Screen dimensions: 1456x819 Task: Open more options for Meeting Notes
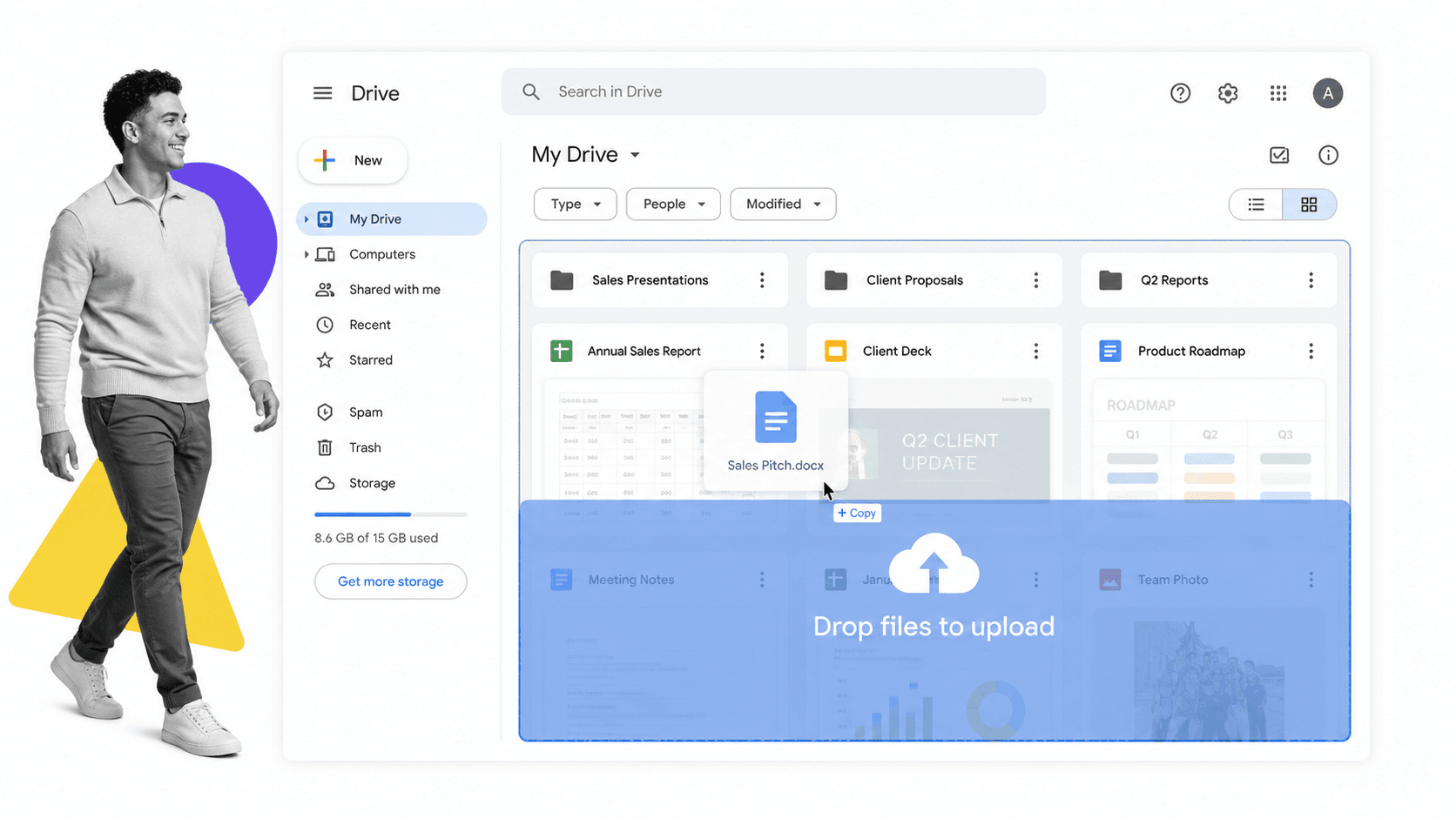(x=762, y=580)
